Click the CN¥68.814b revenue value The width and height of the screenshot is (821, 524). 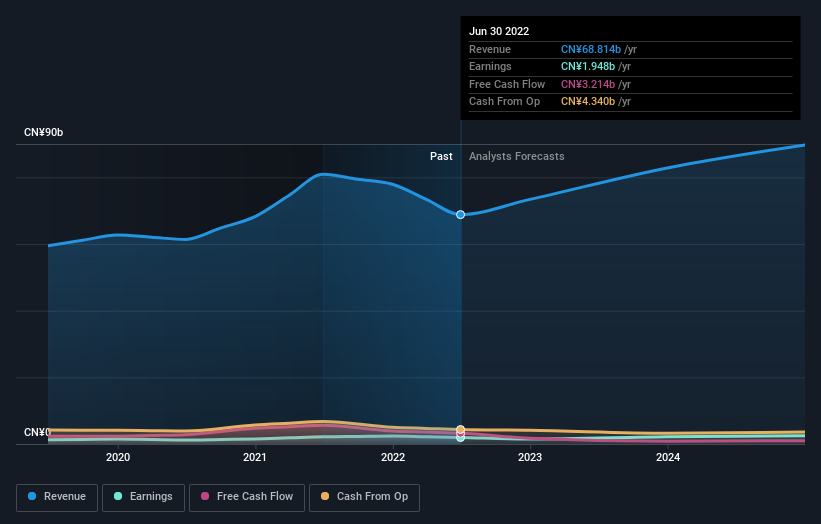[x=591, y=49]
